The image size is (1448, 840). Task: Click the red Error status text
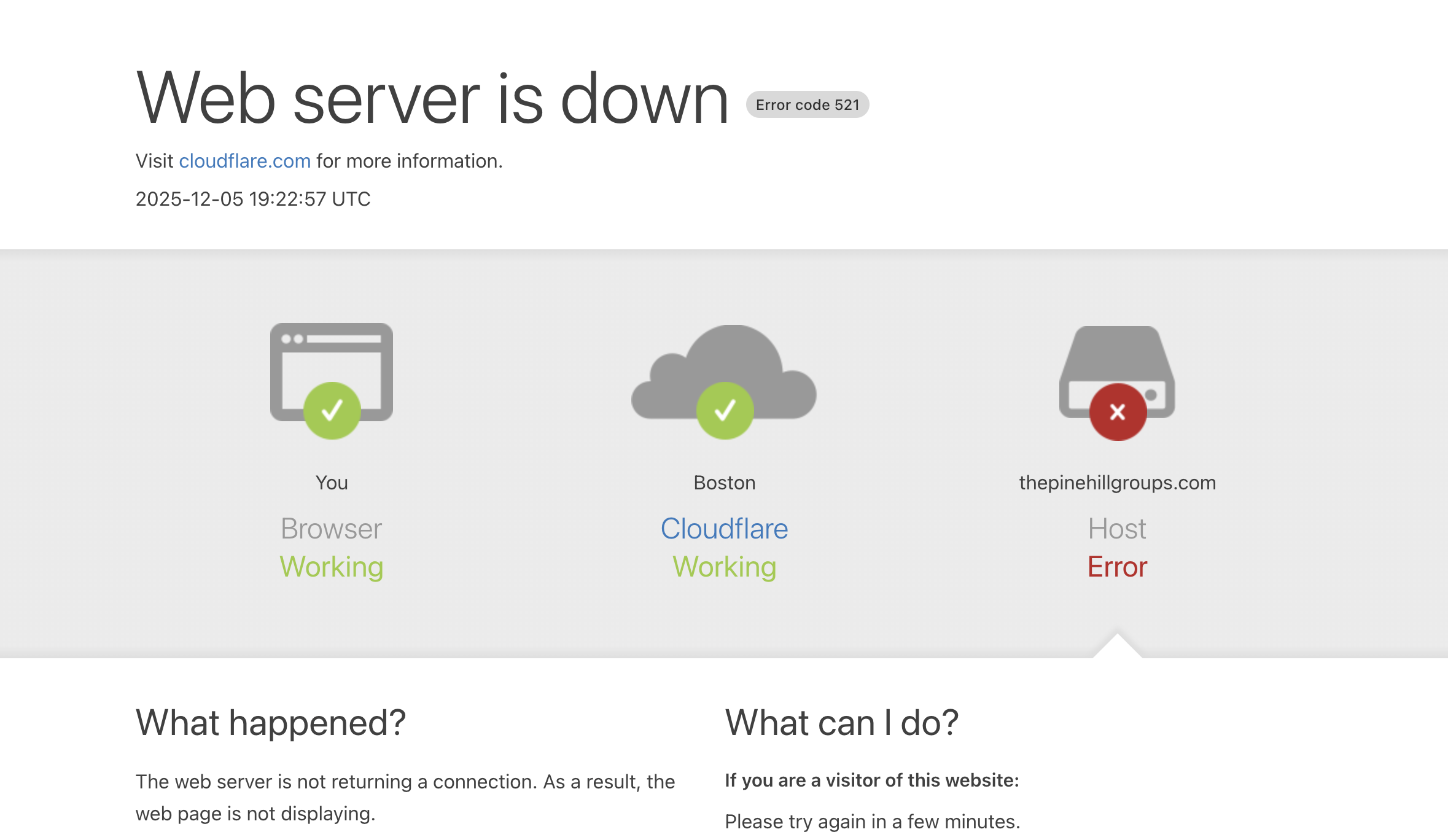point(1117,567)
